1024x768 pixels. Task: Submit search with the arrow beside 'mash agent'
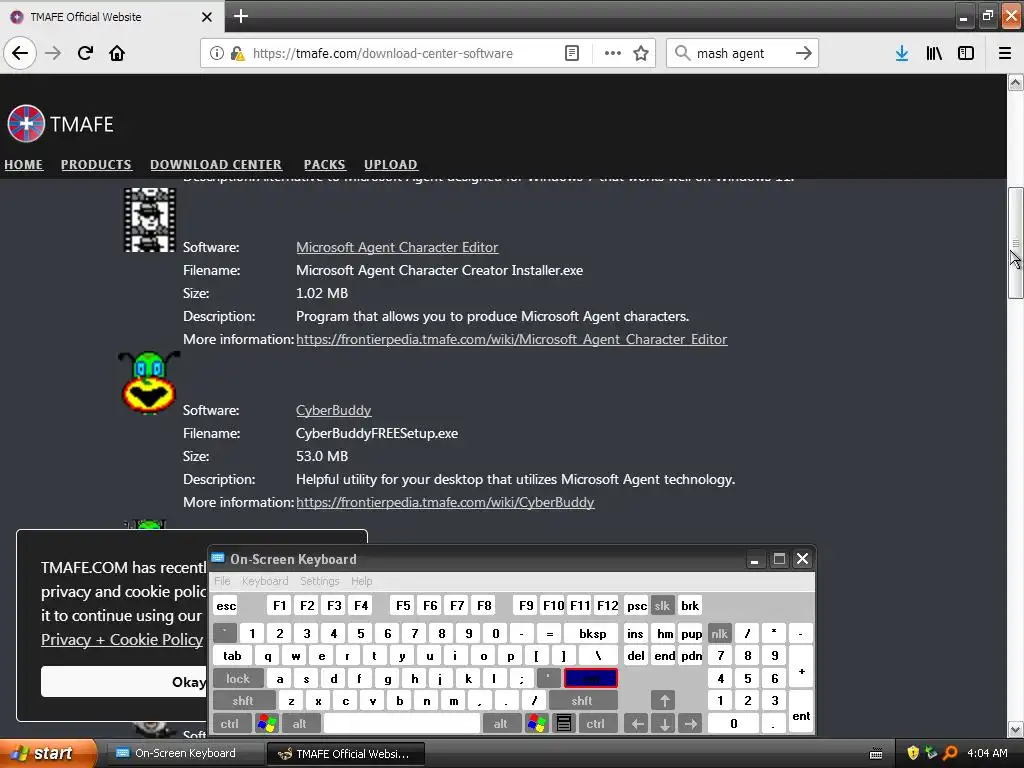click(x=803, y=54)
